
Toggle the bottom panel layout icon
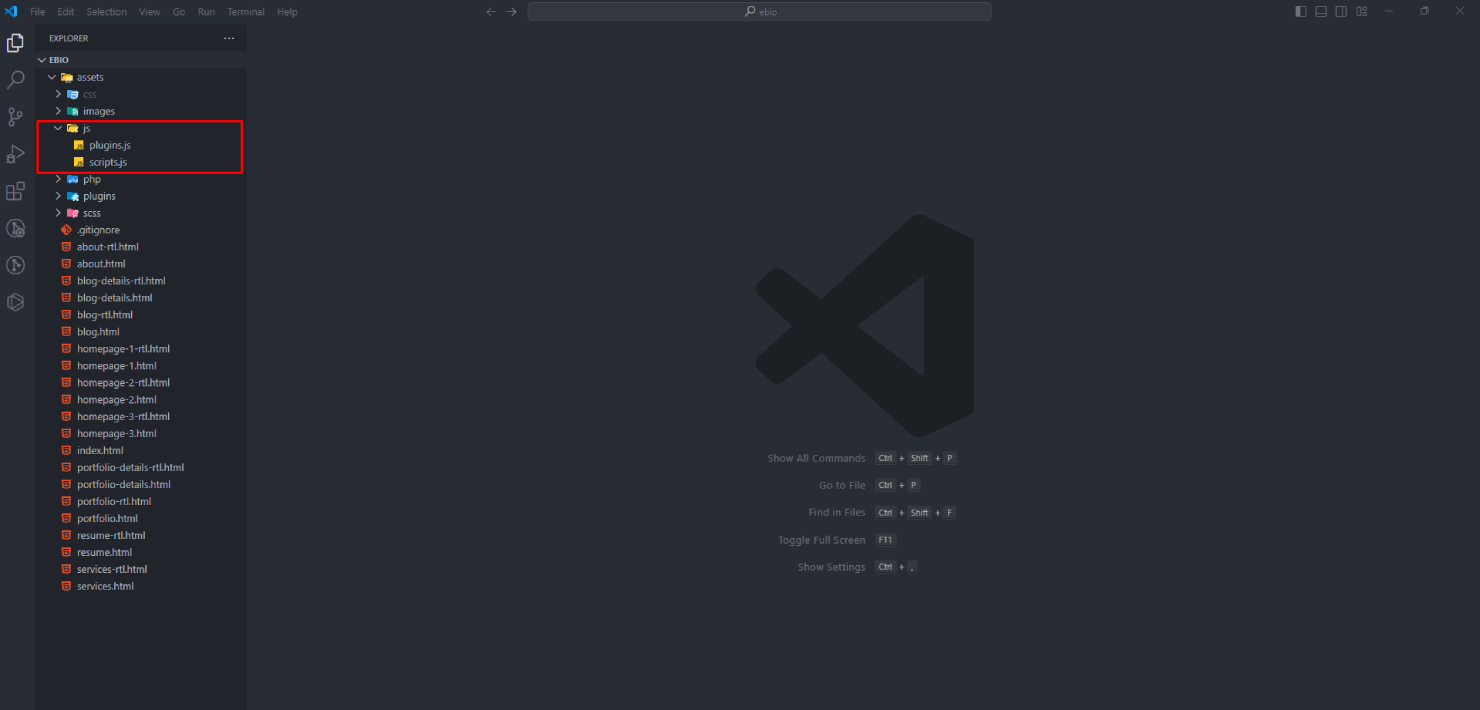pyautogui.click(x=1321, y=12)
